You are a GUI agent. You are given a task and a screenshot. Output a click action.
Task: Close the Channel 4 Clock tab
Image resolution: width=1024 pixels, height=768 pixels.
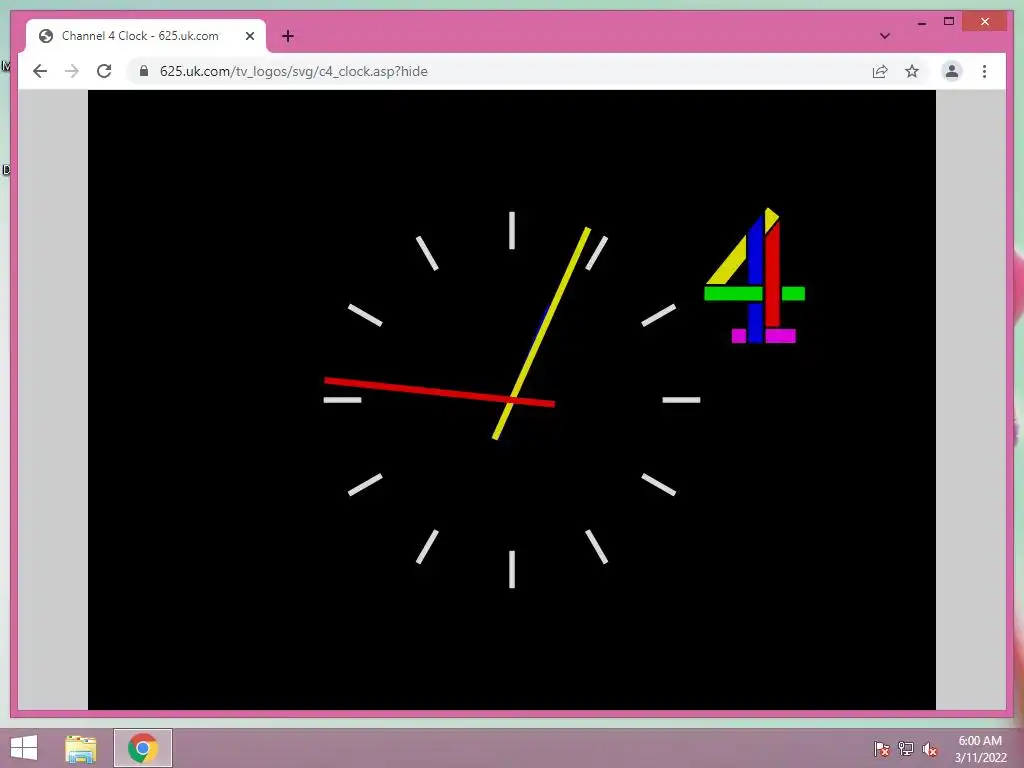[249, 36]
